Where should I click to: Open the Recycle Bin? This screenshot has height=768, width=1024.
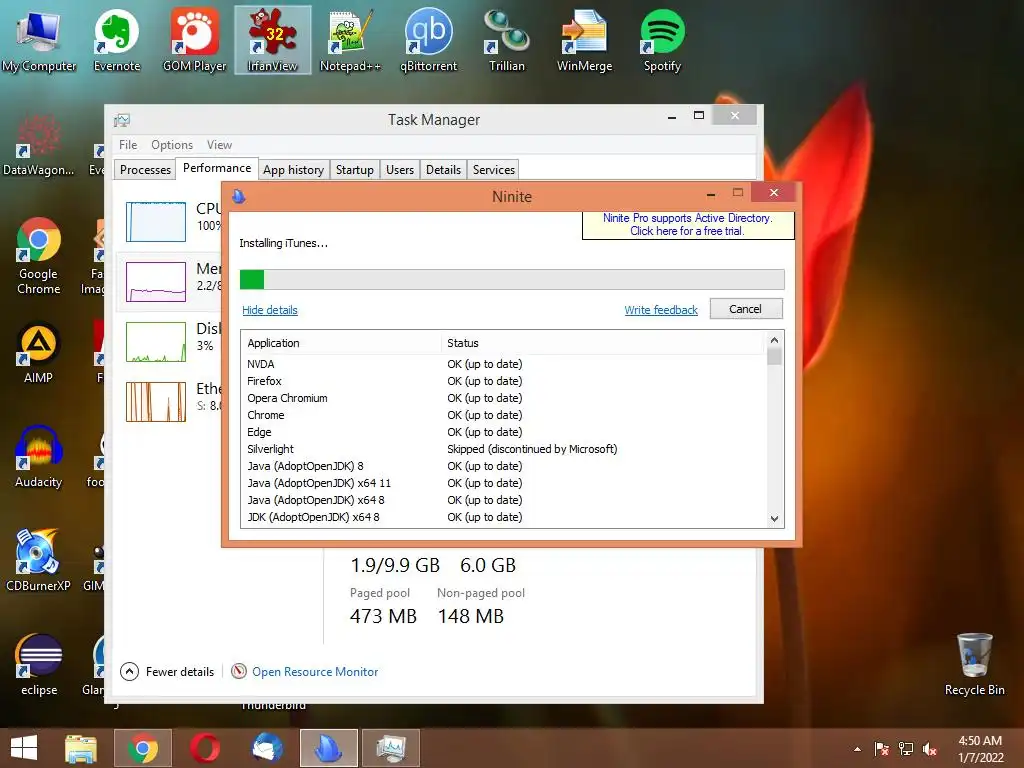click(x=974, y=664)
